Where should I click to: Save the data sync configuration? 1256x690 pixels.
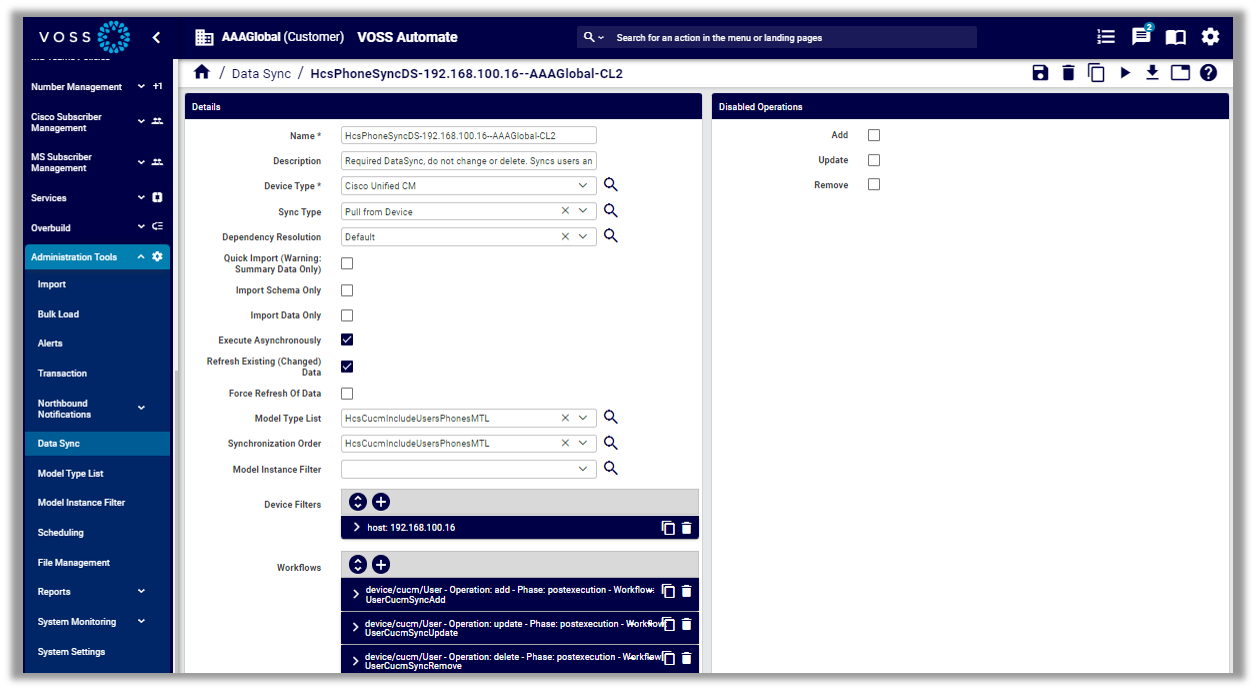click(1040, 72)
